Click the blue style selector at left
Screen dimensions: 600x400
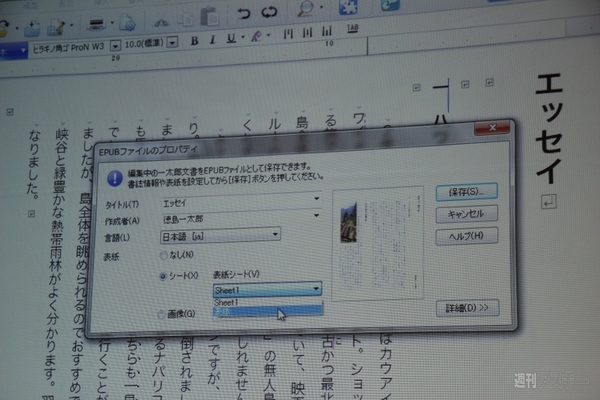(x=13, y=51)
